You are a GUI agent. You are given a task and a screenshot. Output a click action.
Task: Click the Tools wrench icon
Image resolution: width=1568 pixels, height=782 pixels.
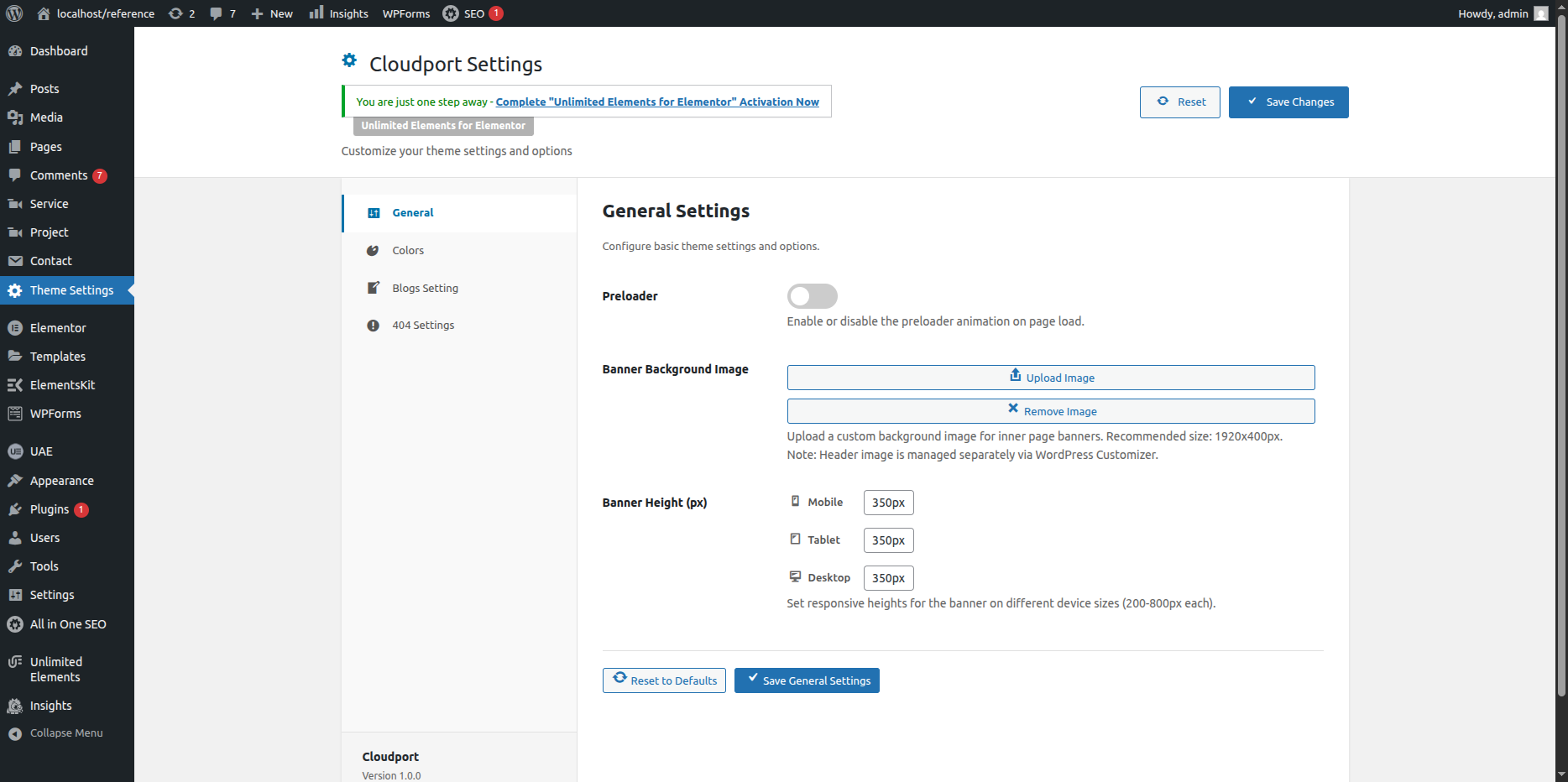[x=15, y=566]
